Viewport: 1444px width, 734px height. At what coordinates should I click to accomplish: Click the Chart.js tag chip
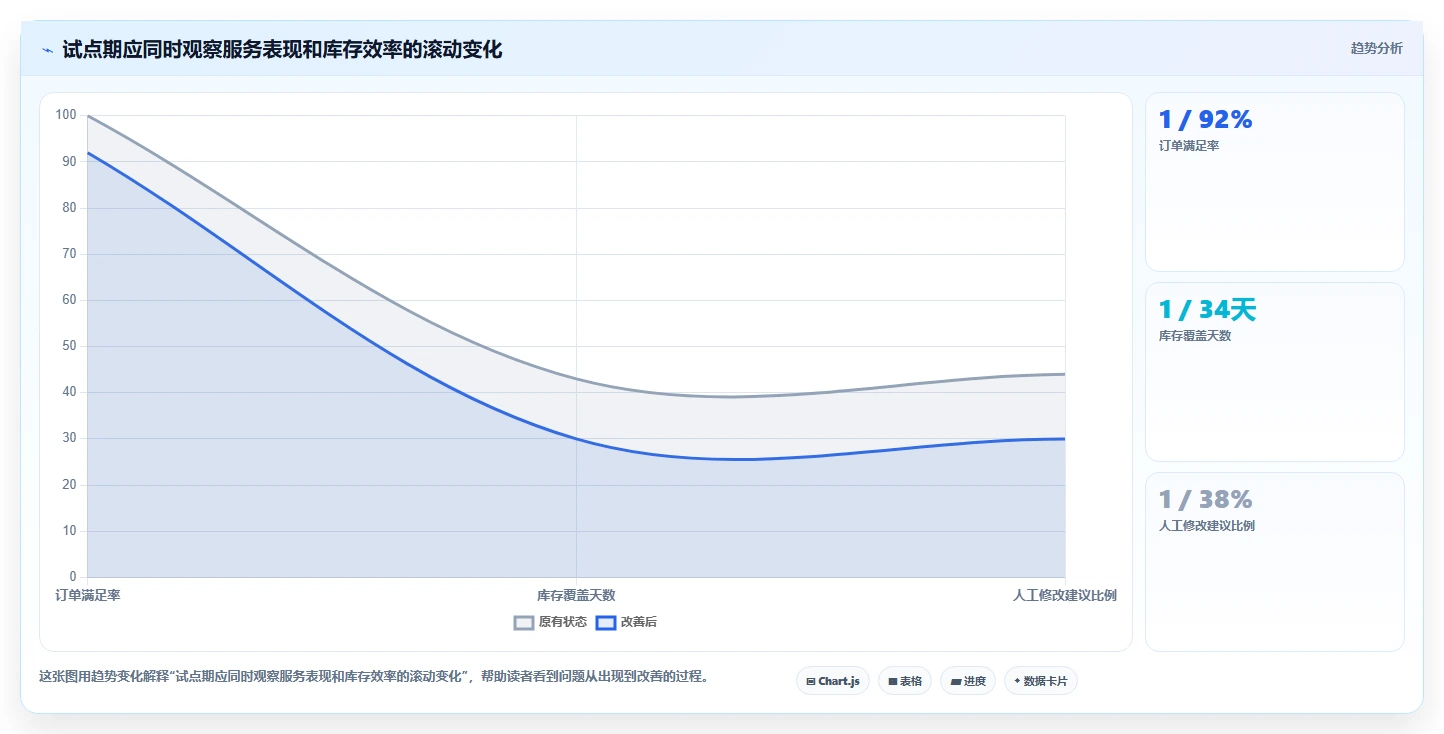833,681
